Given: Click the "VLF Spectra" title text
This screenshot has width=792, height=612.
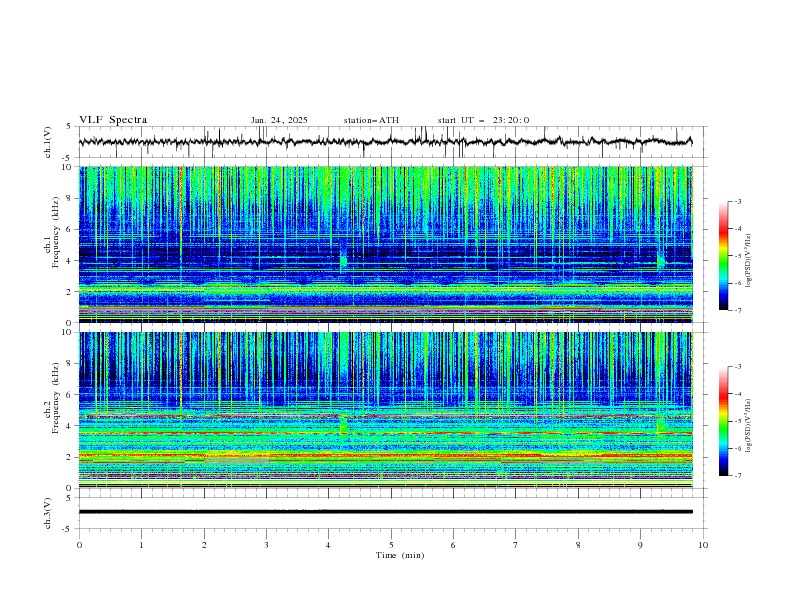Looking at the screenshot, I should [x=113, y=120].
